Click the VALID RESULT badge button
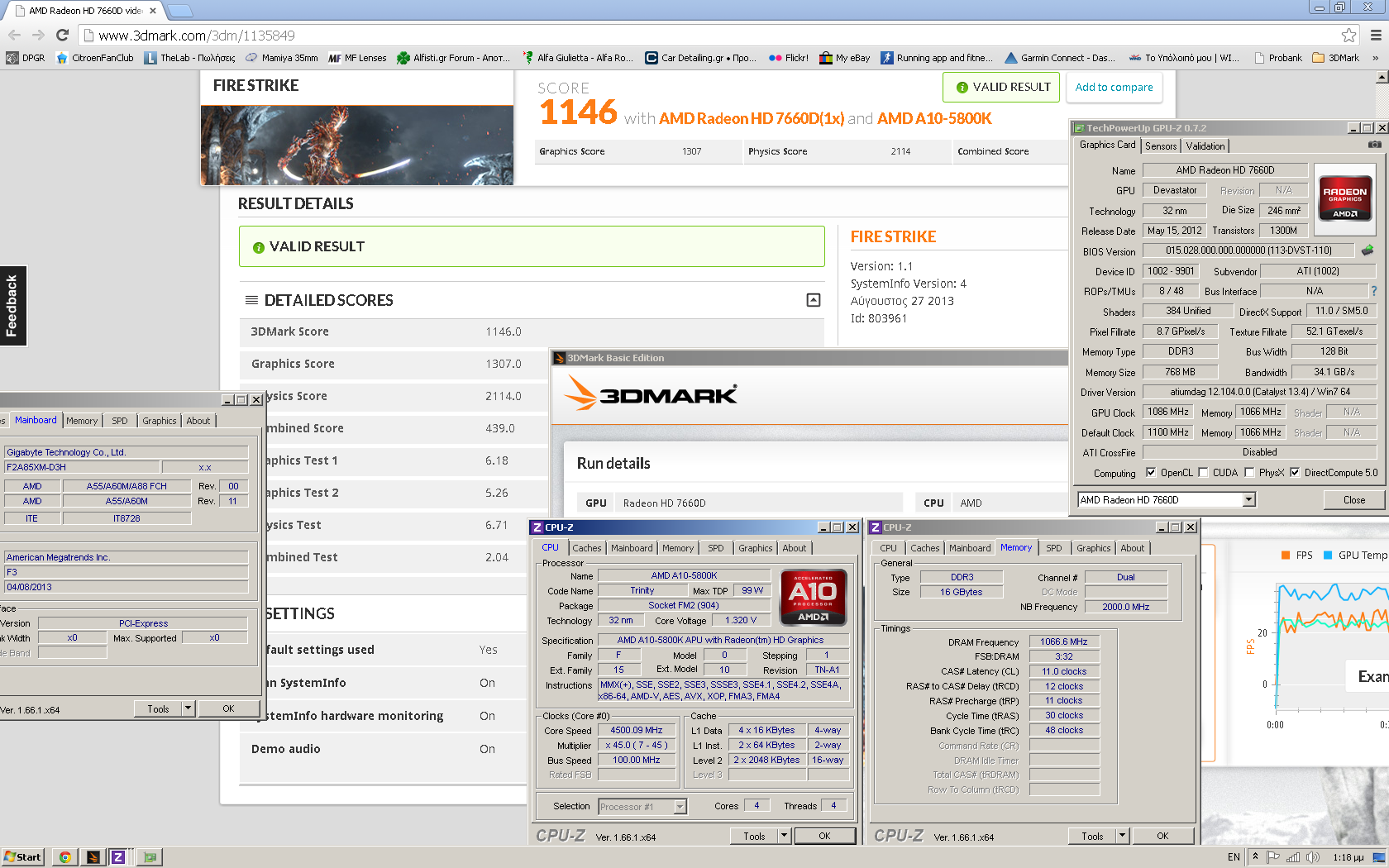Screen dimensions: 1389x868 1001,87
